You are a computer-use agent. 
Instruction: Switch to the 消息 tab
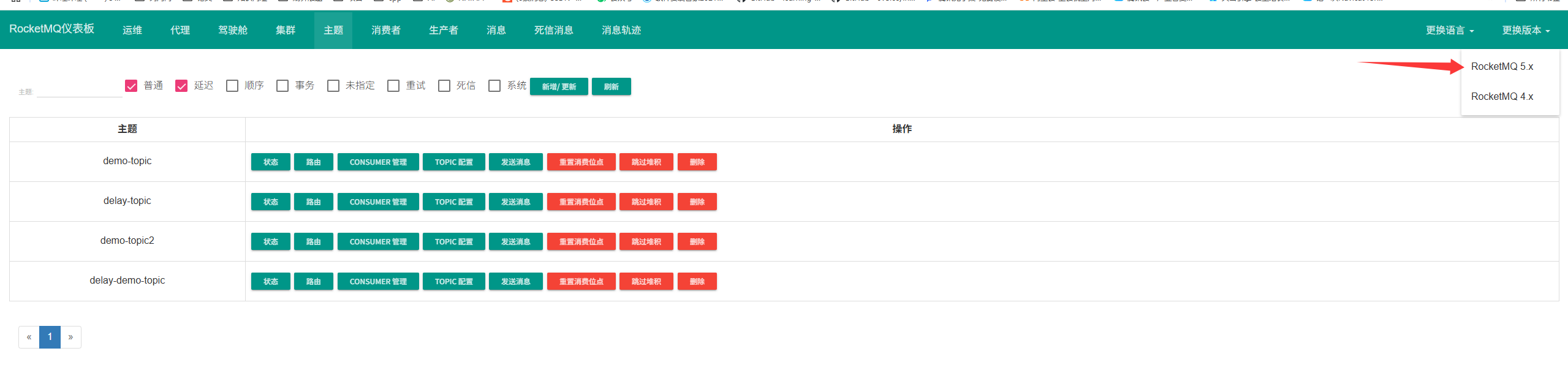[496, 30]
